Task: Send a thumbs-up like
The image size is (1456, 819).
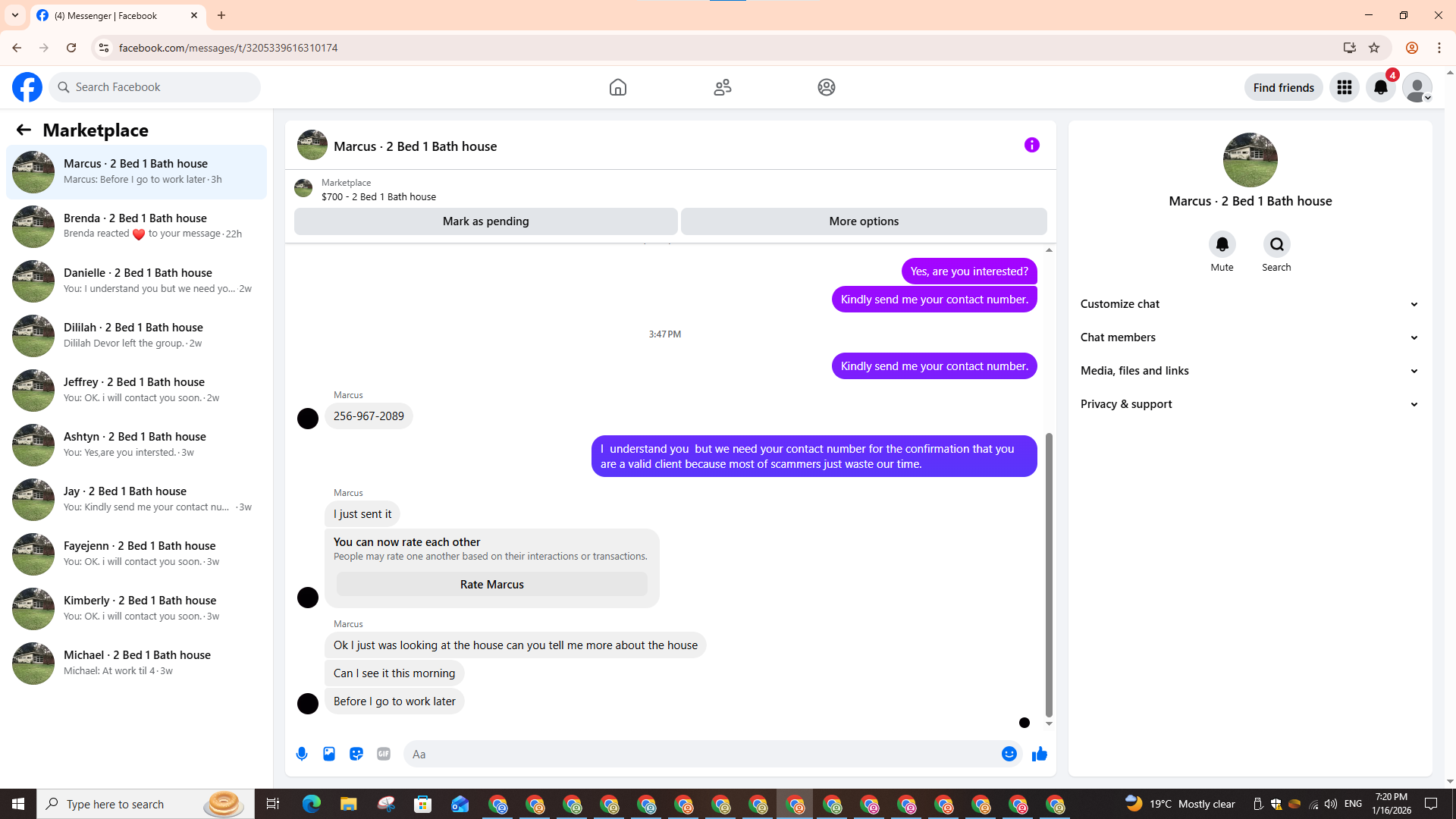Action: pyautogui.click(x=1039, y=754)
